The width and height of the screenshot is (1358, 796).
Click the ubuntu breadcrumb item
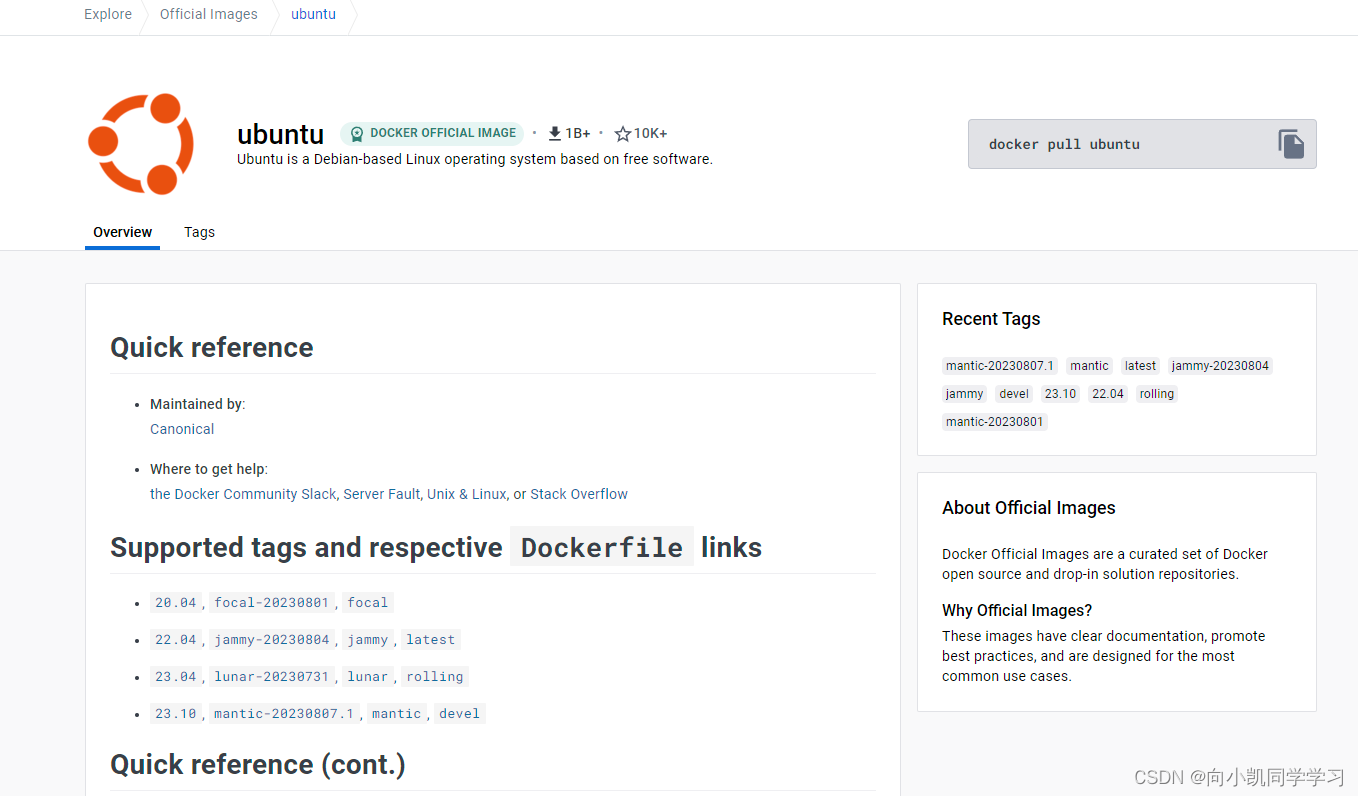pyautogui.click(x=313, y=14)
